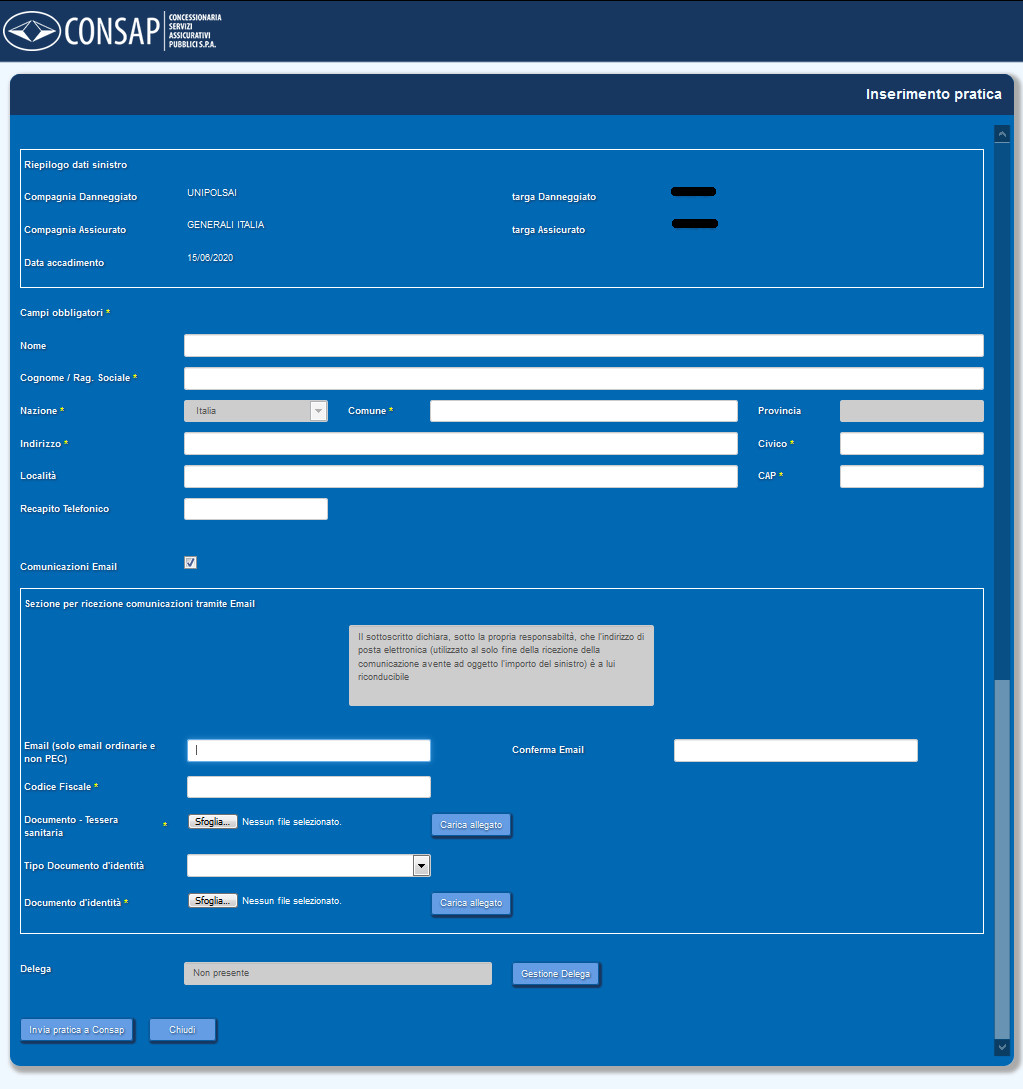Click the CONSAP logo

(113, 31)
